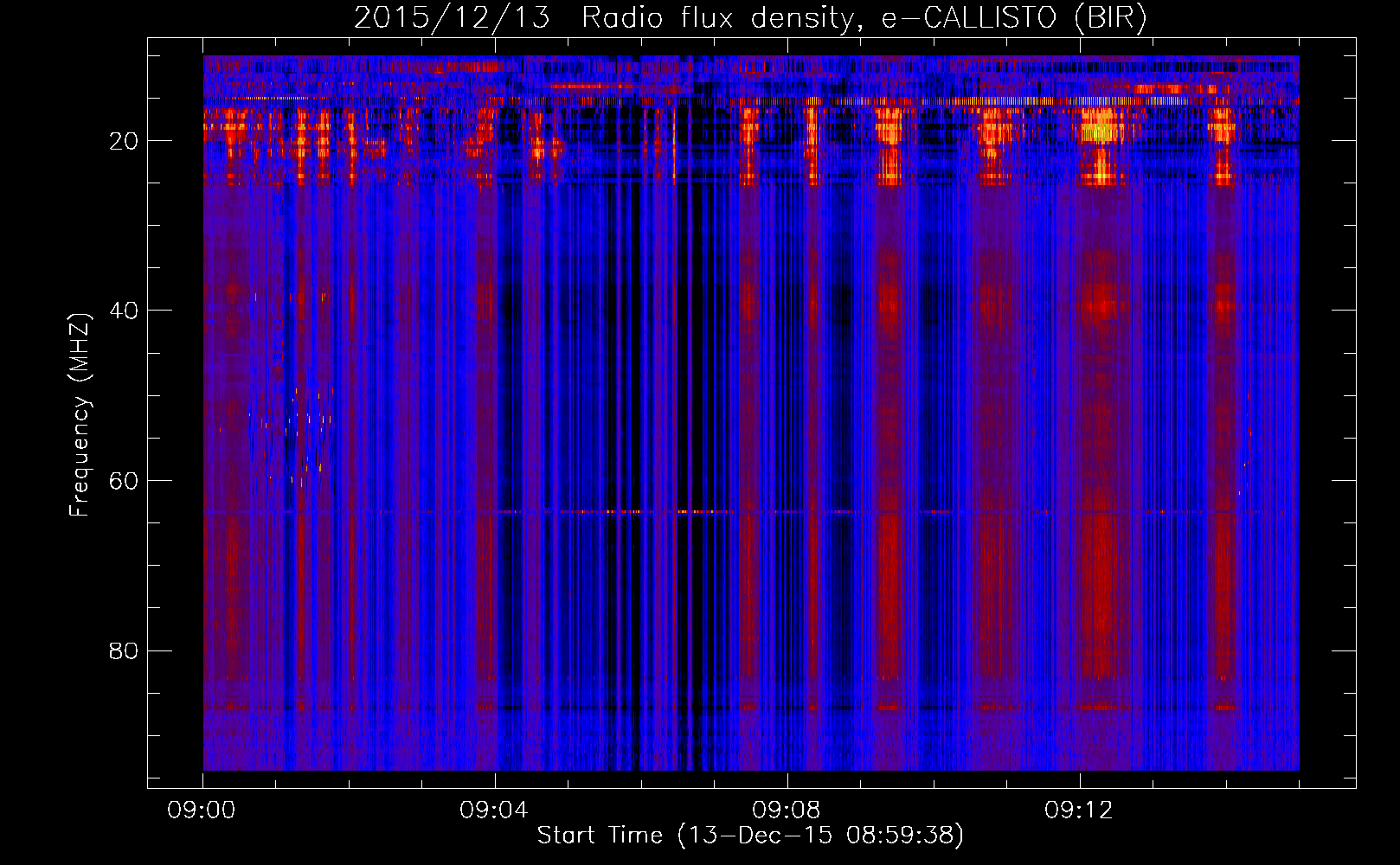The image size is (1400, 865).
Task: Click the '80' frequency tick label
Action: pyautogui.click(x=125, y=650)
